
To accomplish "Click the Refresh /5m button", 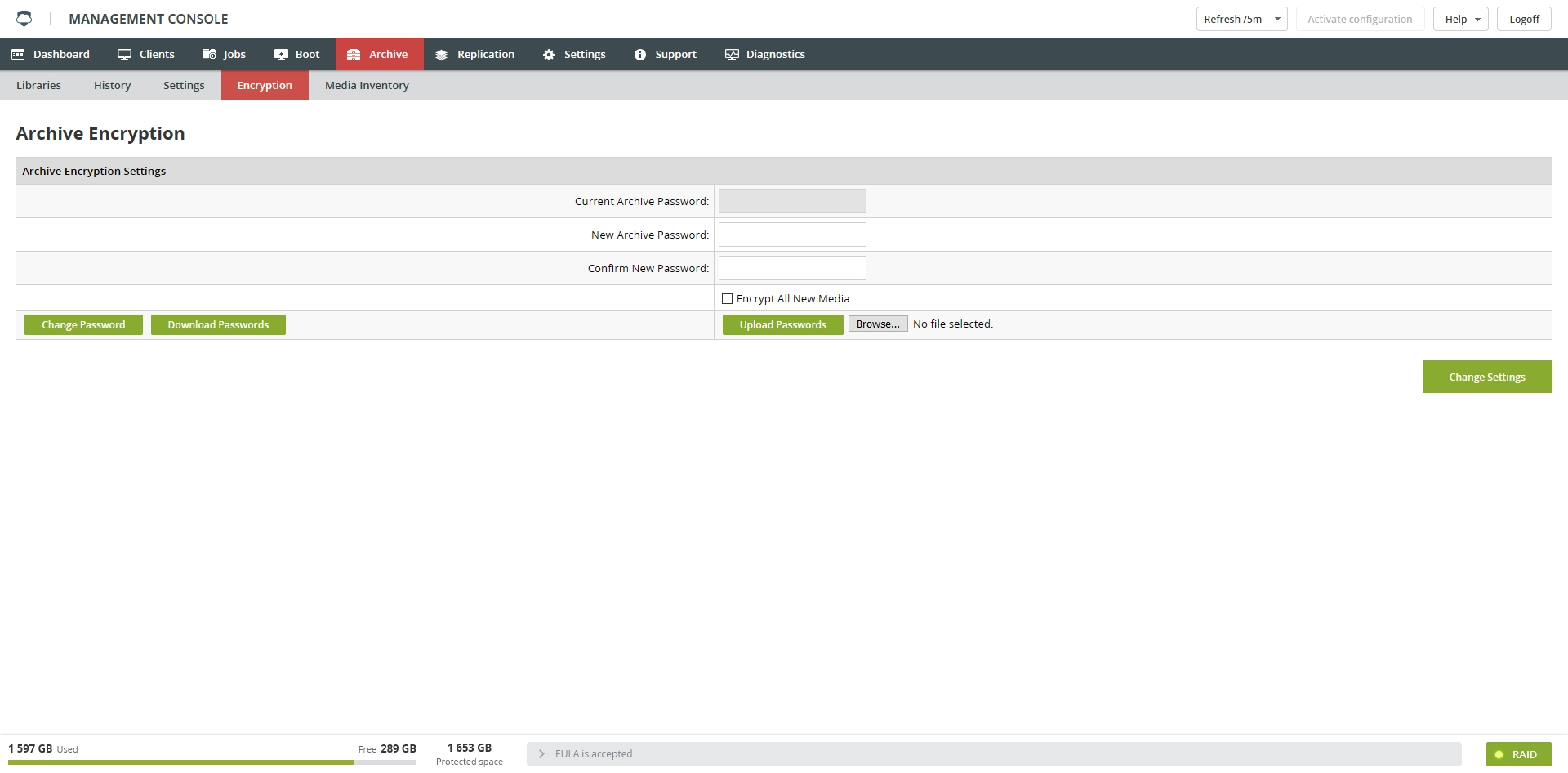I will point(1232,19).
